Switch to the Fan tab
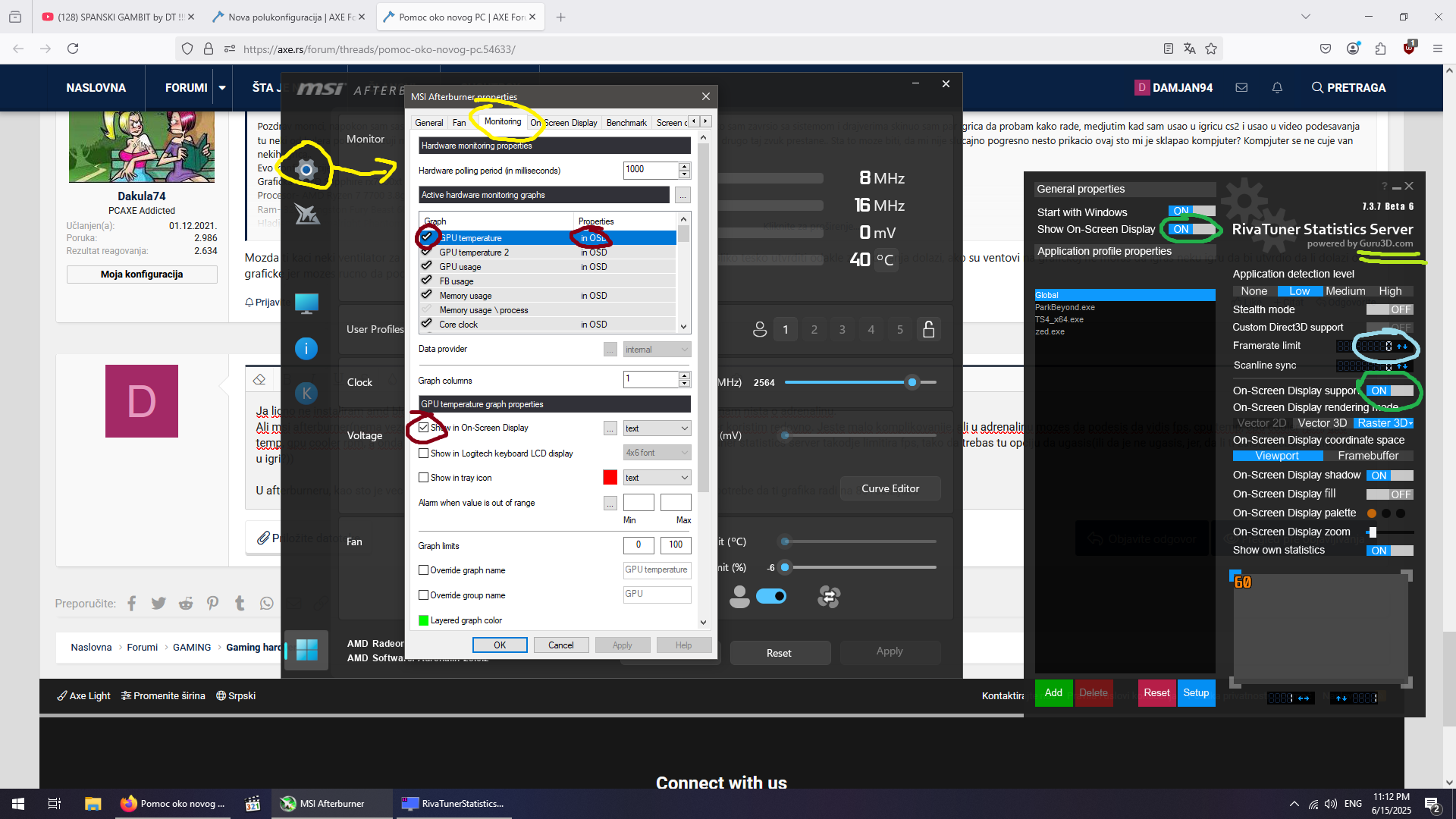This screenshot has height=819, width=1456. (460, 123)
